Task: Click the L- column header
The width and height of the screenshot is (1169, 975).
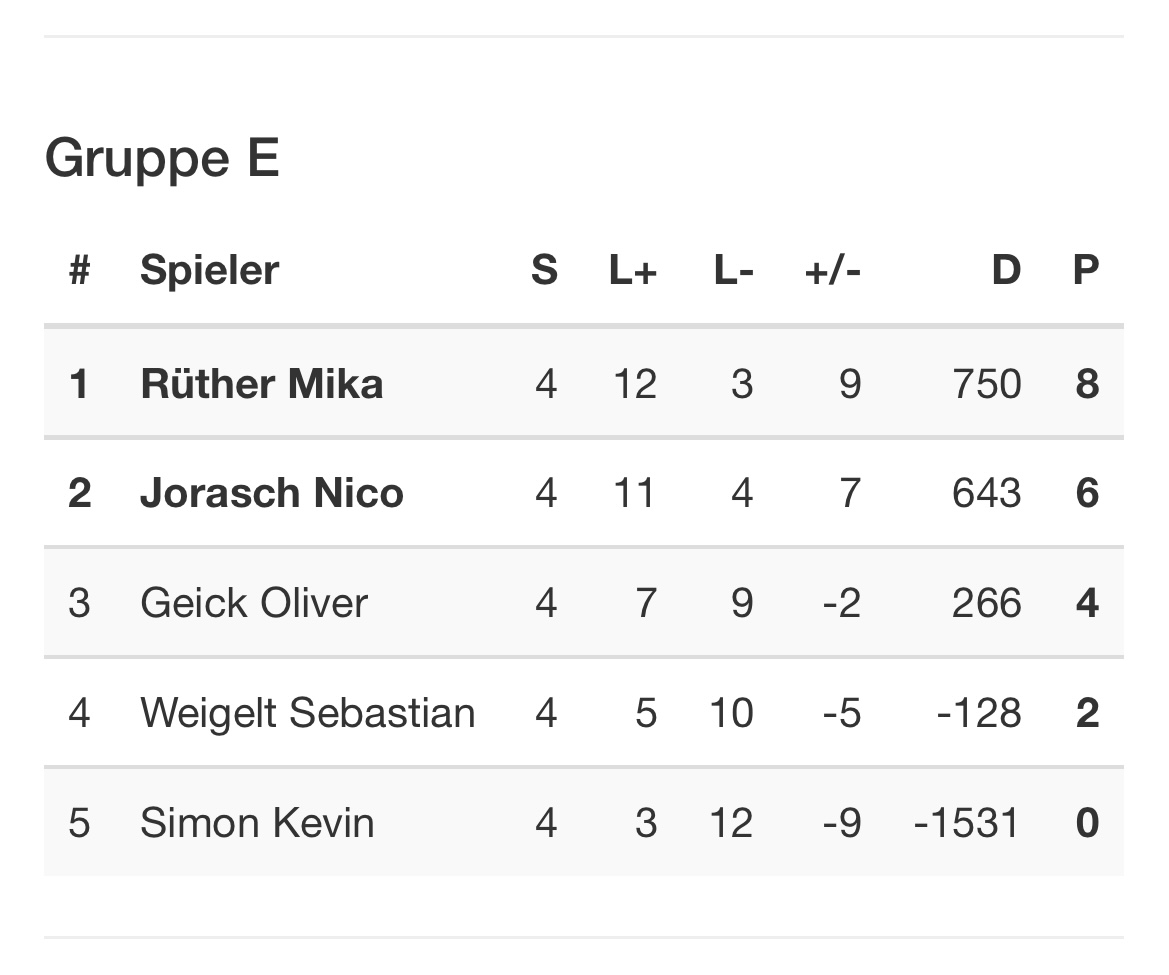Action: pyautogui.click(x=733, y=270)
